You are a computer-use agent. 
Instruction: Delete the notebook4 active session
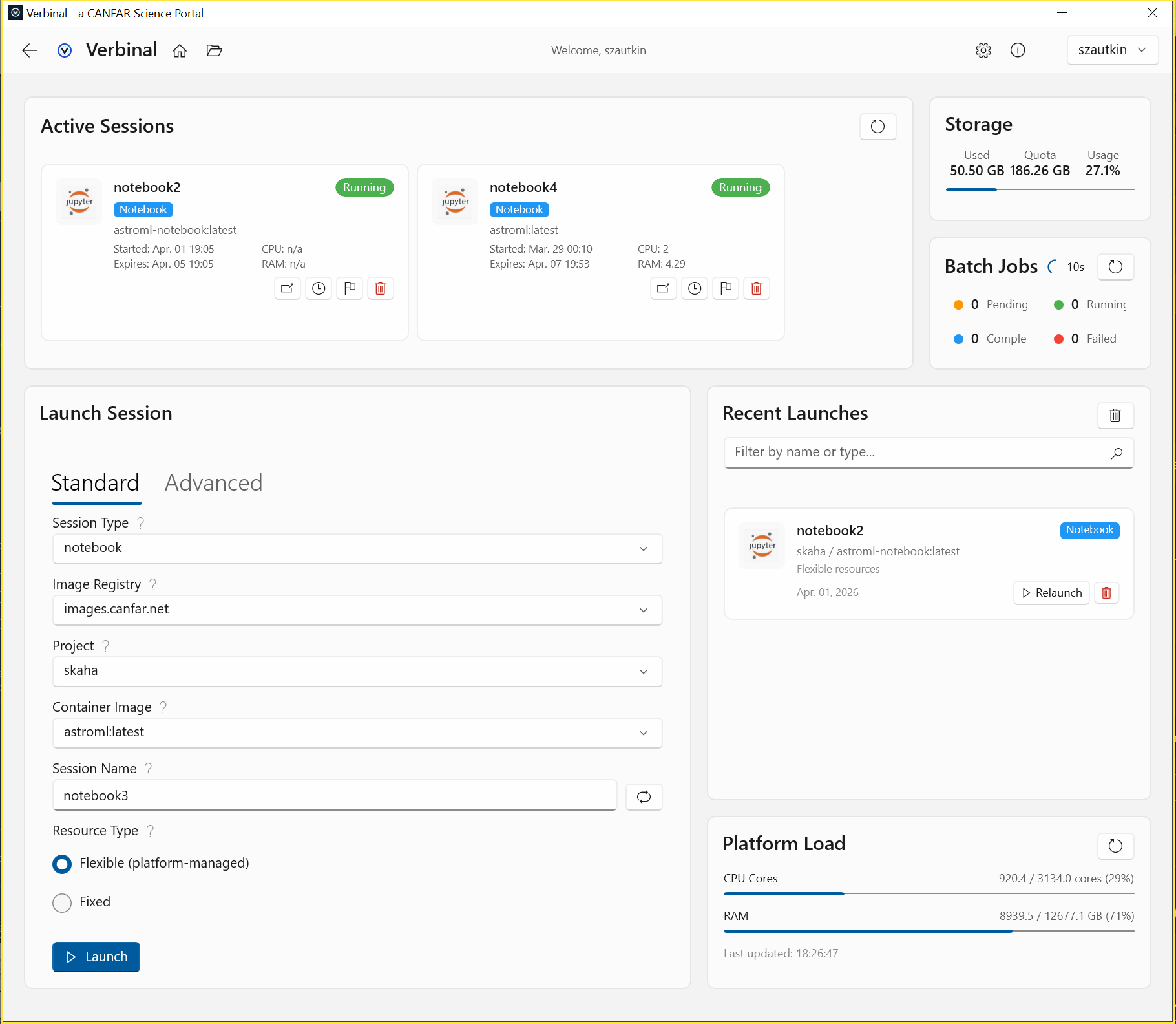click(757, 288)
